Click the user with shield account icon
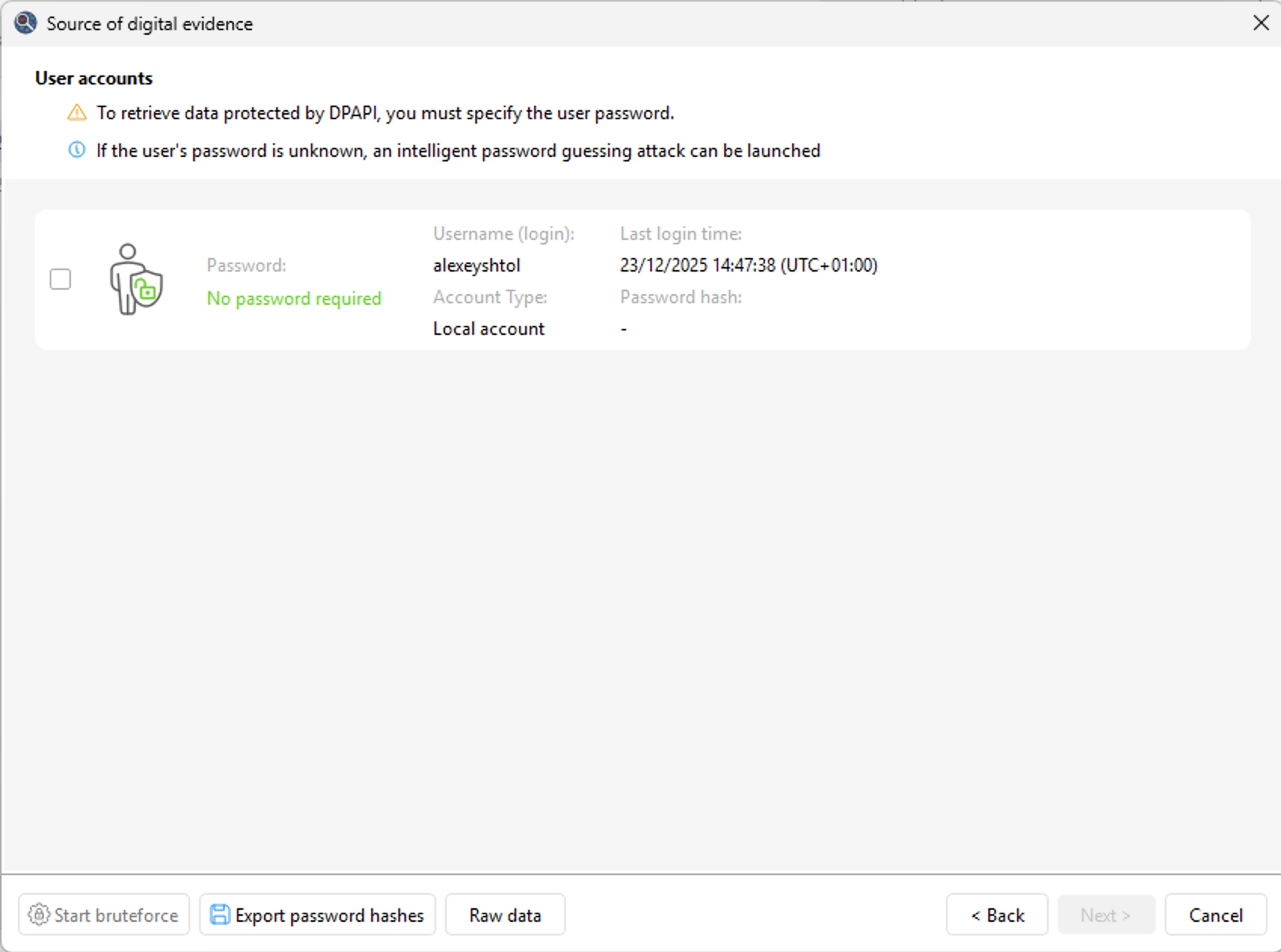This screenshot has width=1281, height=952. point(136,279)
